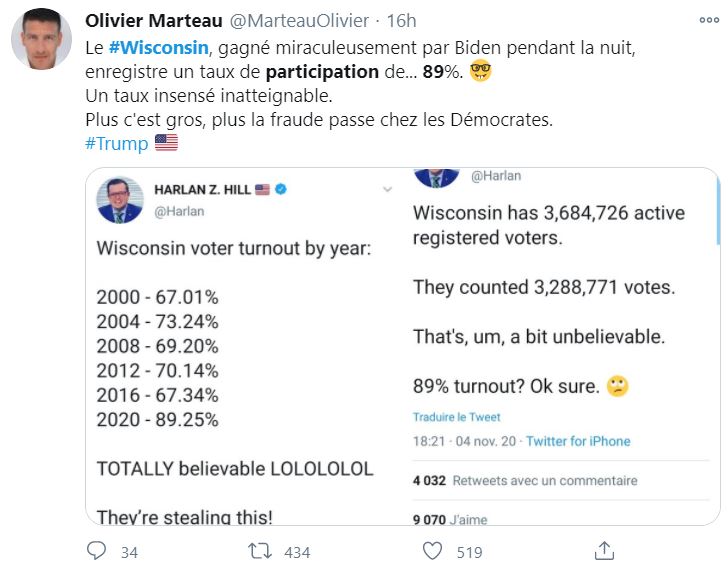
Task: Click the reply speech bubble icon
Action: [97, 551]
